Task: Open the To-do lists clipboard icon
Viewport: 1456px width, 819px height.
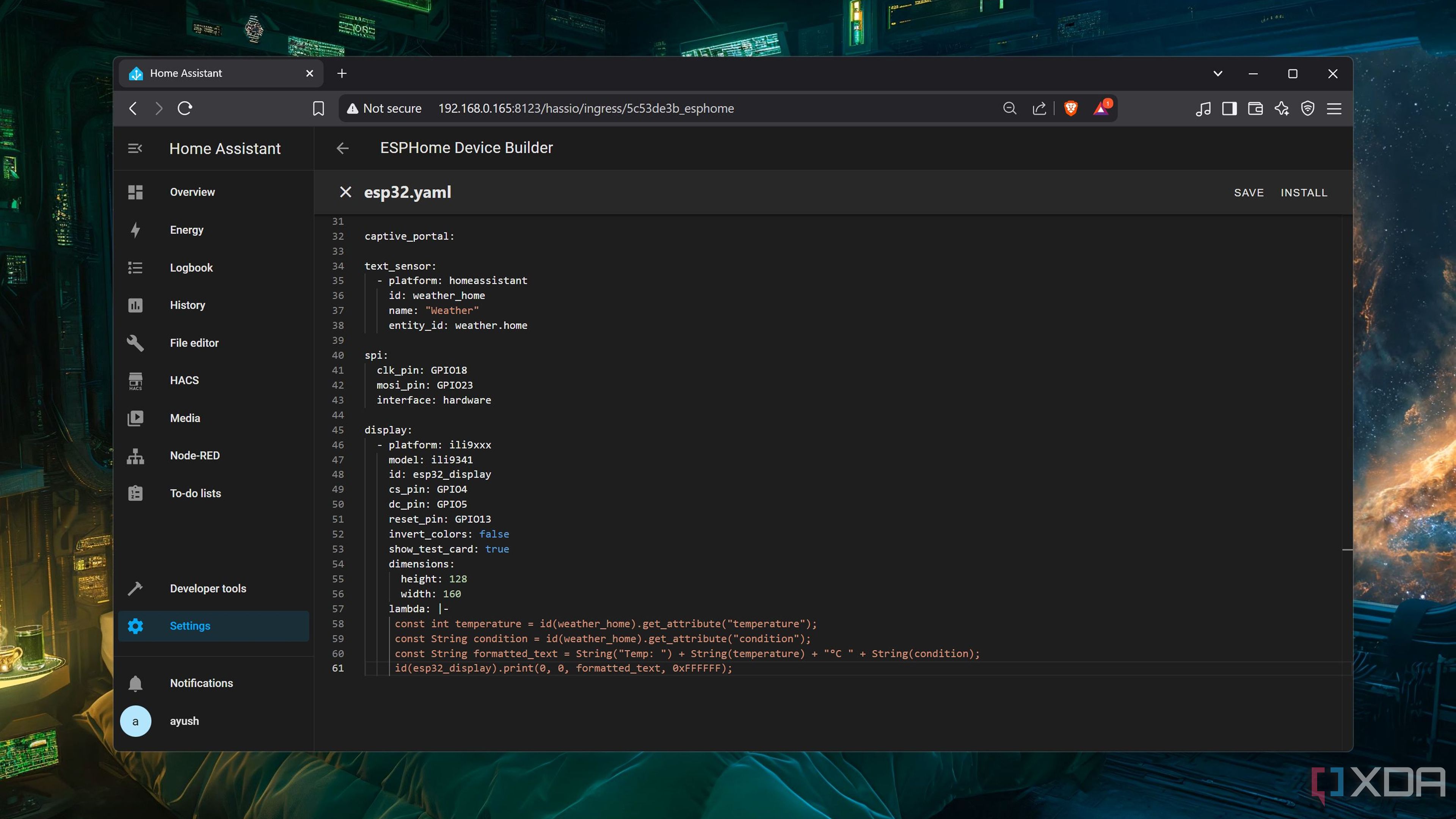Action: pyautogui.click(x=135, y=493)
